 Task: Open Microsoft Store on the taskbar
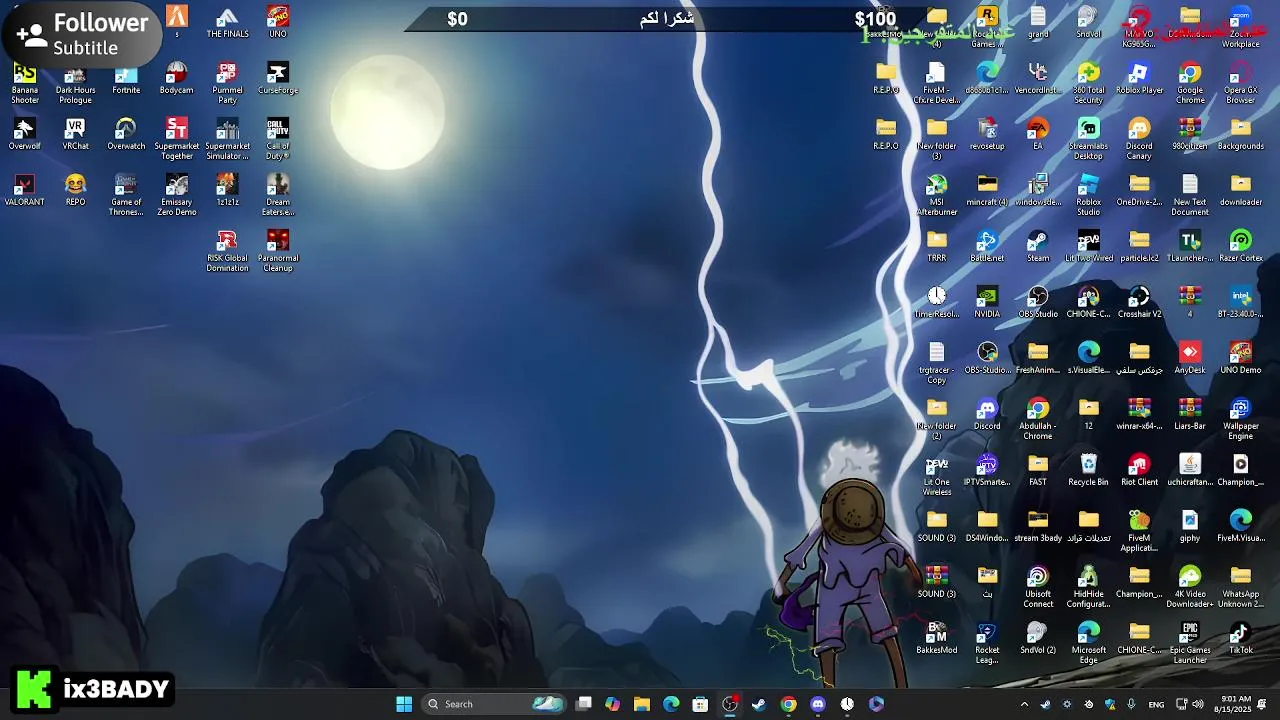tap(700, 704)
